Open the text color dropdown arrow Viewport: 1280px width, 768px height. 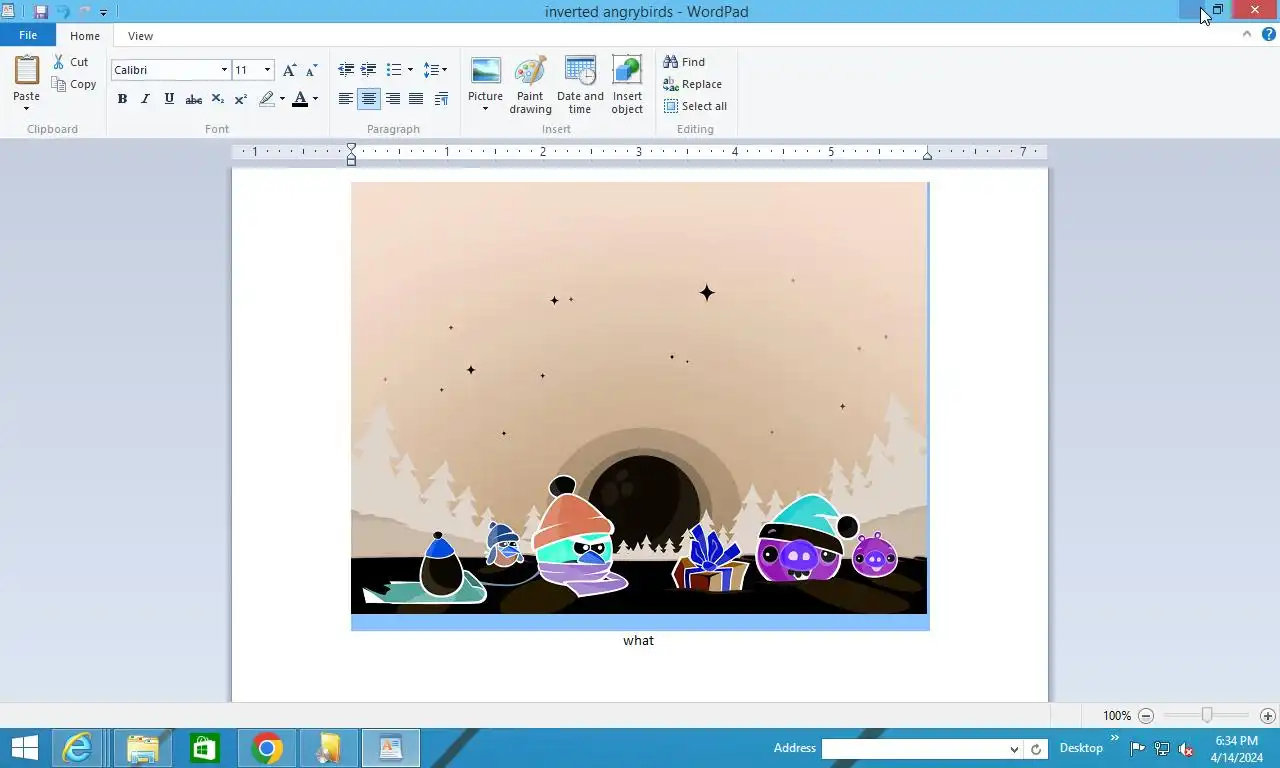point(315,99)
